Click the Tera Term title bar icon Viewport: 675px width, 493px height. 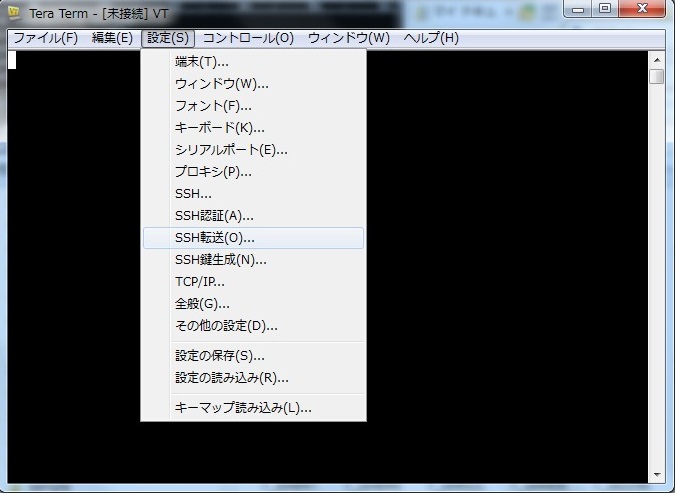click(14, 12)
